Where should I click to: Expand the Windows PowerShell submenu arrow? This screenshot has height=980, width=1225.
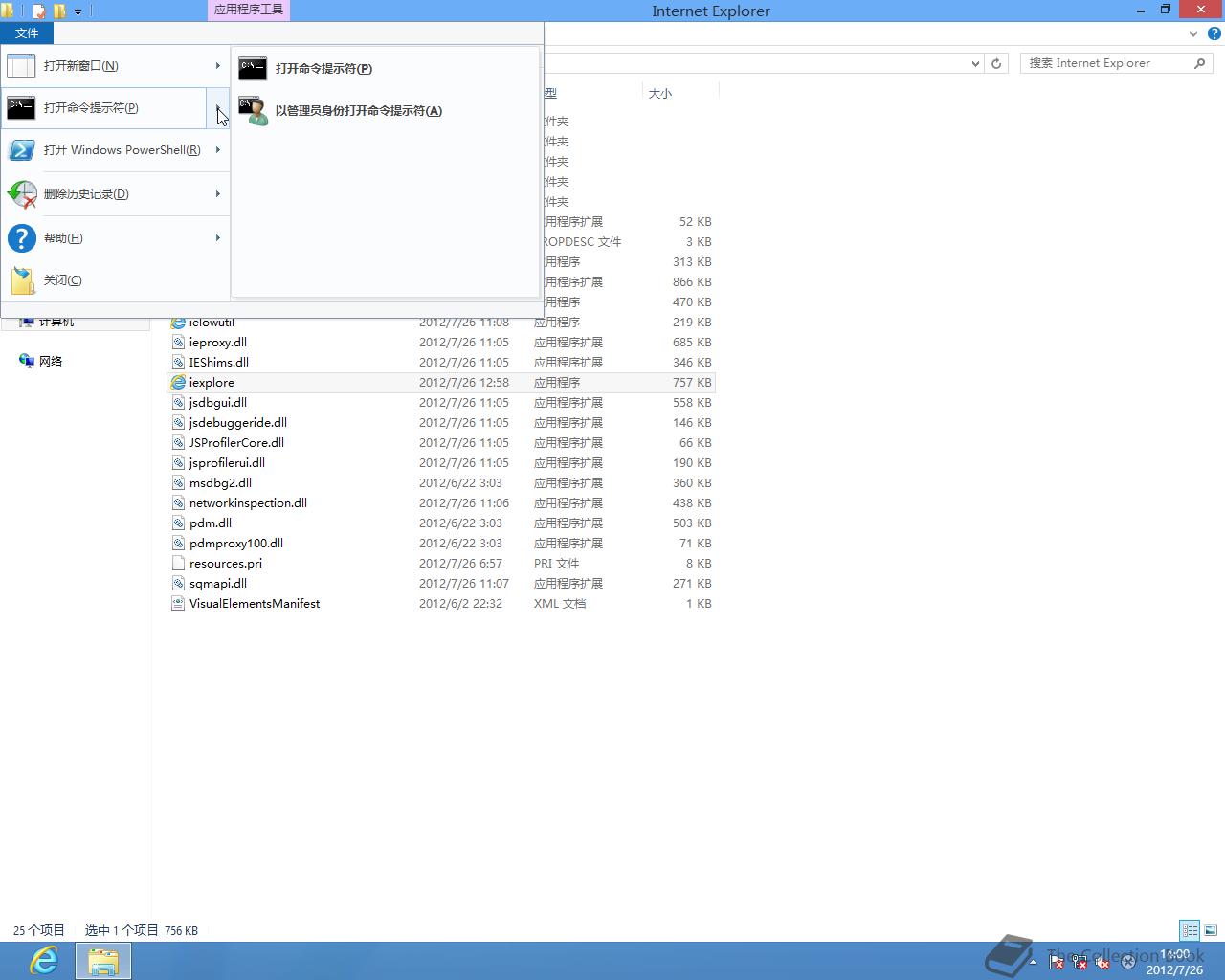[x=218, y=150]
